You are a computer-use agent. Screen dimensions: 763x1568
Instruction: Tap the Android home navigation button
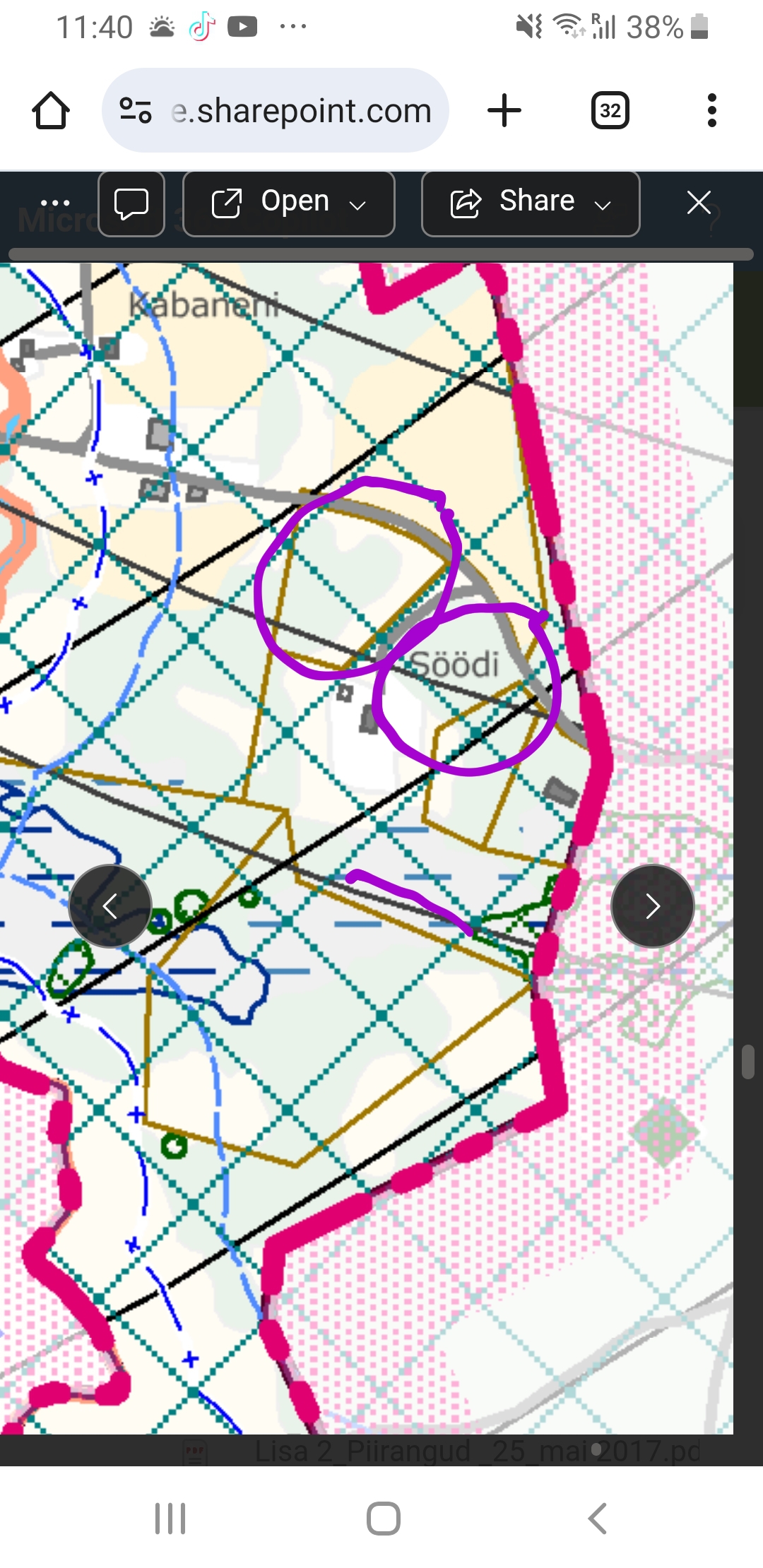[384, 1518]
